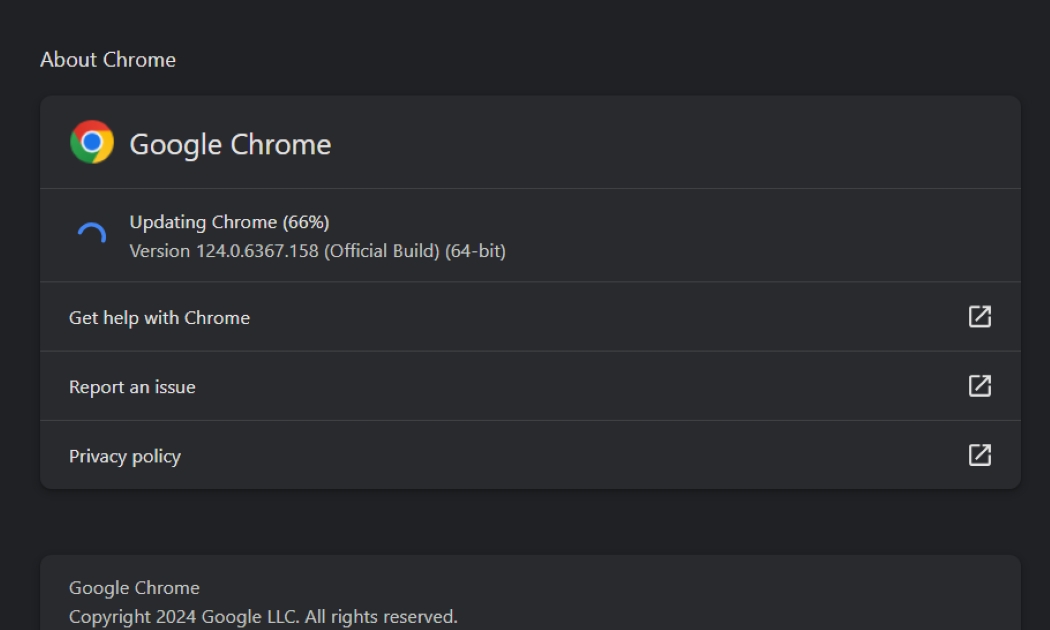Screen dimensions: 1050x630
Task: Click the external link icon beside Privacy policy
Action: pos(980,455)
